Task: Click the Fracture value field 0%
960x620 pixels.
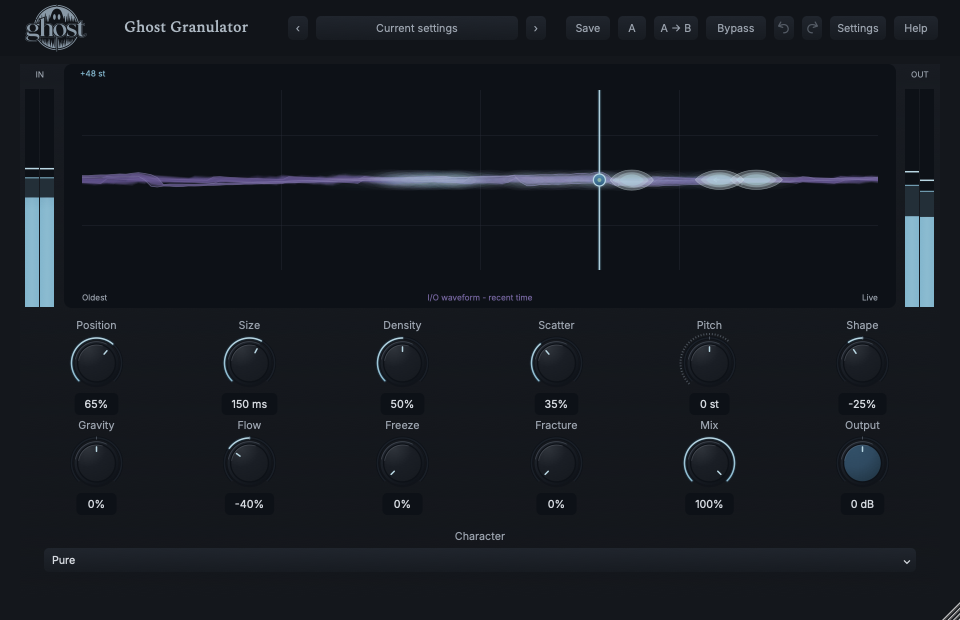Action: point(556,504)
